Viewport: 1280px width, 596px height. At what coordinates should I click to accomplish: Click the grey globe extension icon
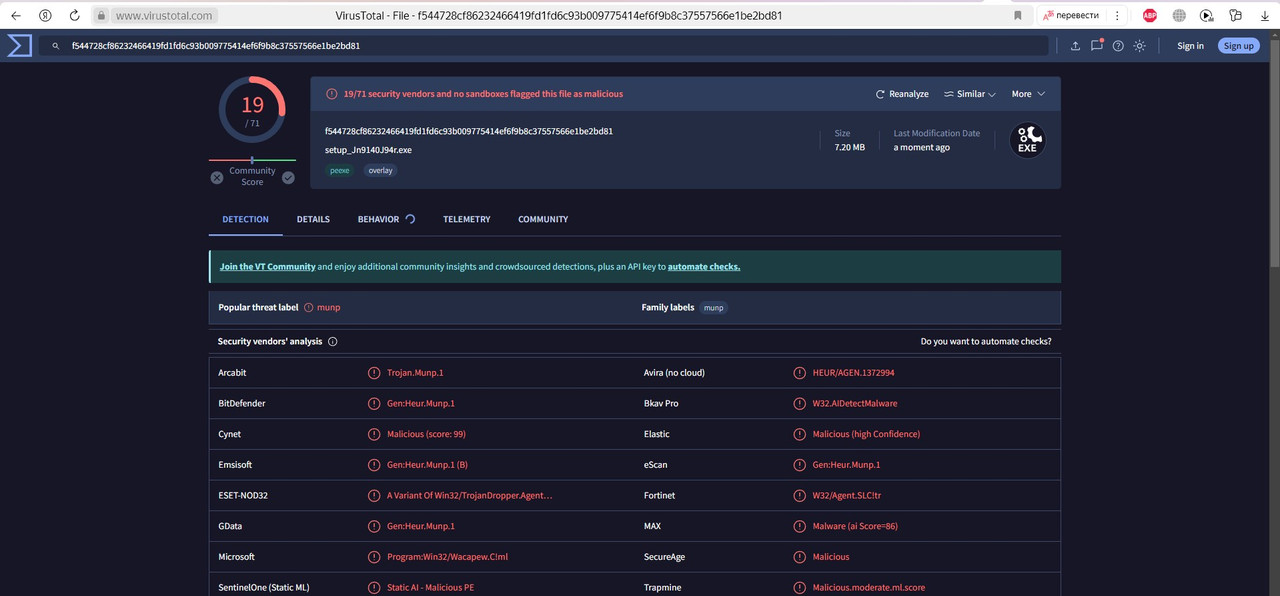click(1179, 15)
